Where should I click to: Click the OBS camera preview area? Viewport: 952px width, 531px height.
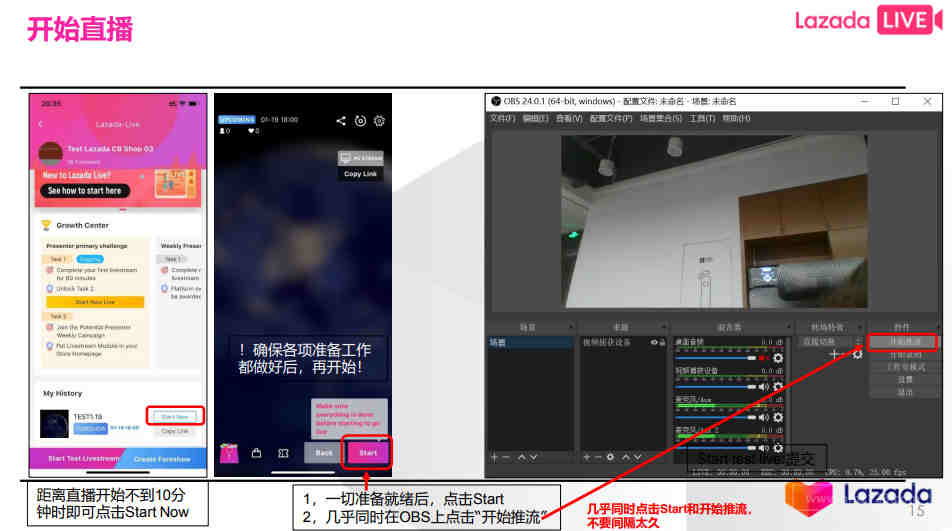714,222
